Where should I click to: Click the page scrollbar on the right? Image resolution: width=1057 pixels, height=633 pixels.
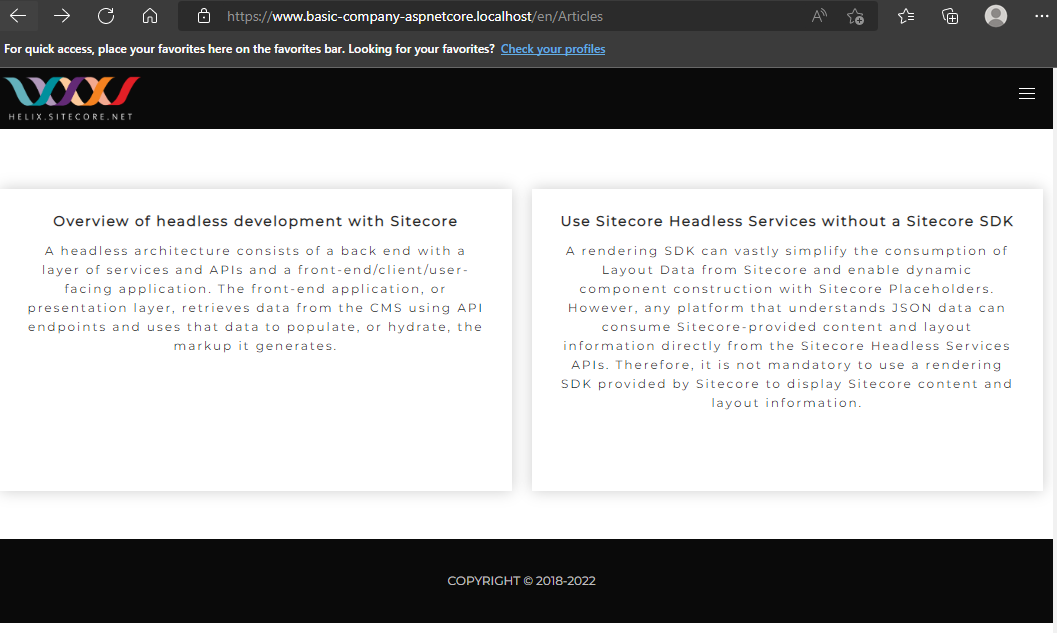click(1051, 300)
